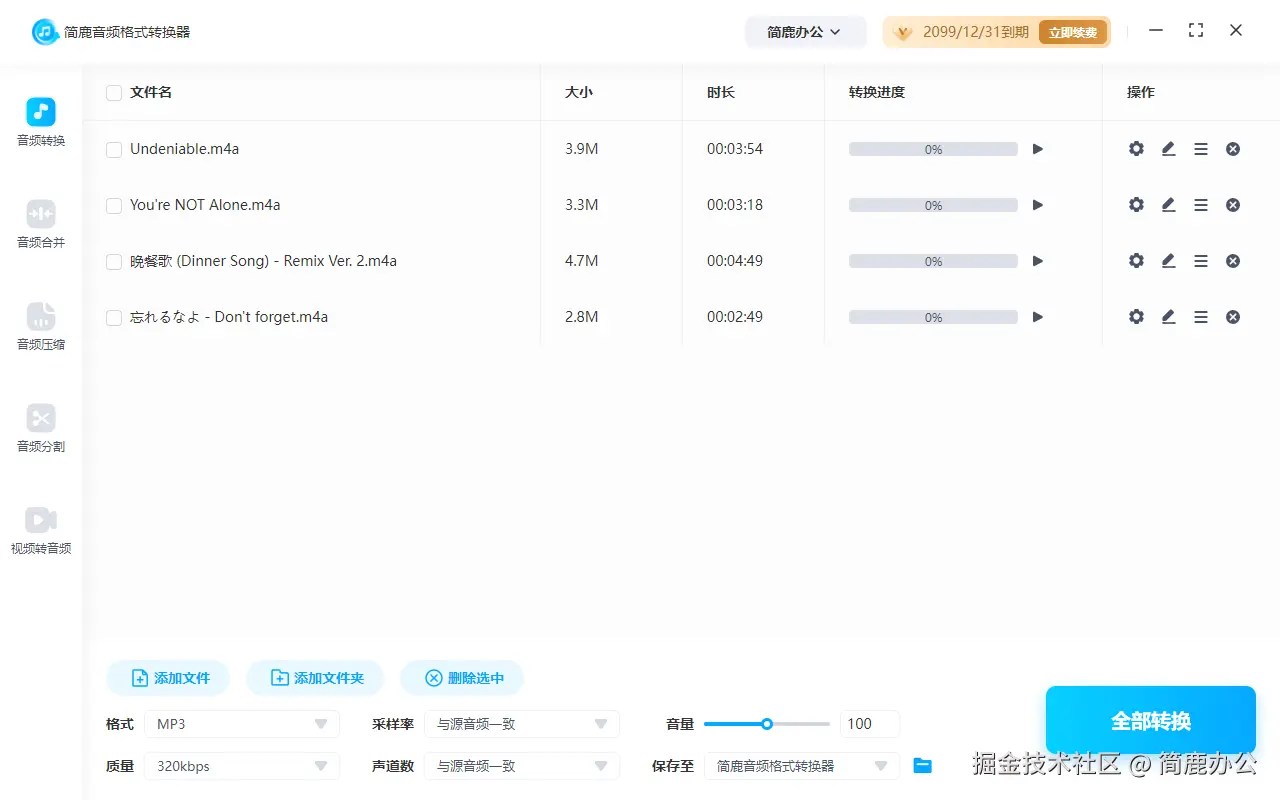Click edit pencil for 忘れるなよ row
The width and height of the screenshot is (1280, 800).
tap(1168, 317)
